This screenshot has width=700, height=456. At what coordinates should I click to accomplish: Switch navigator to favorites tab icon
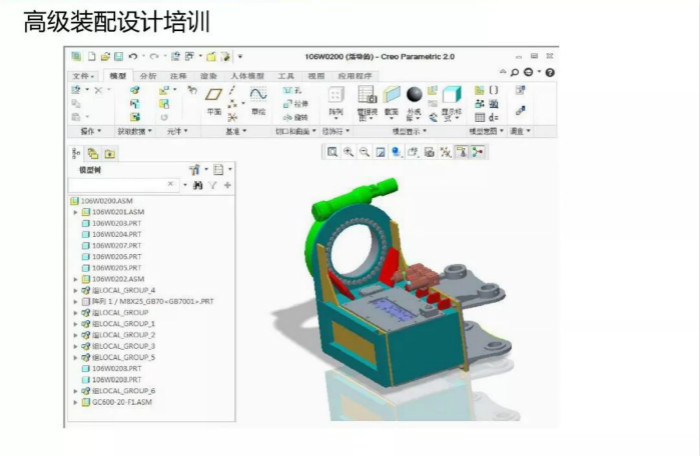pyautogui.click(x=109, y=154)
